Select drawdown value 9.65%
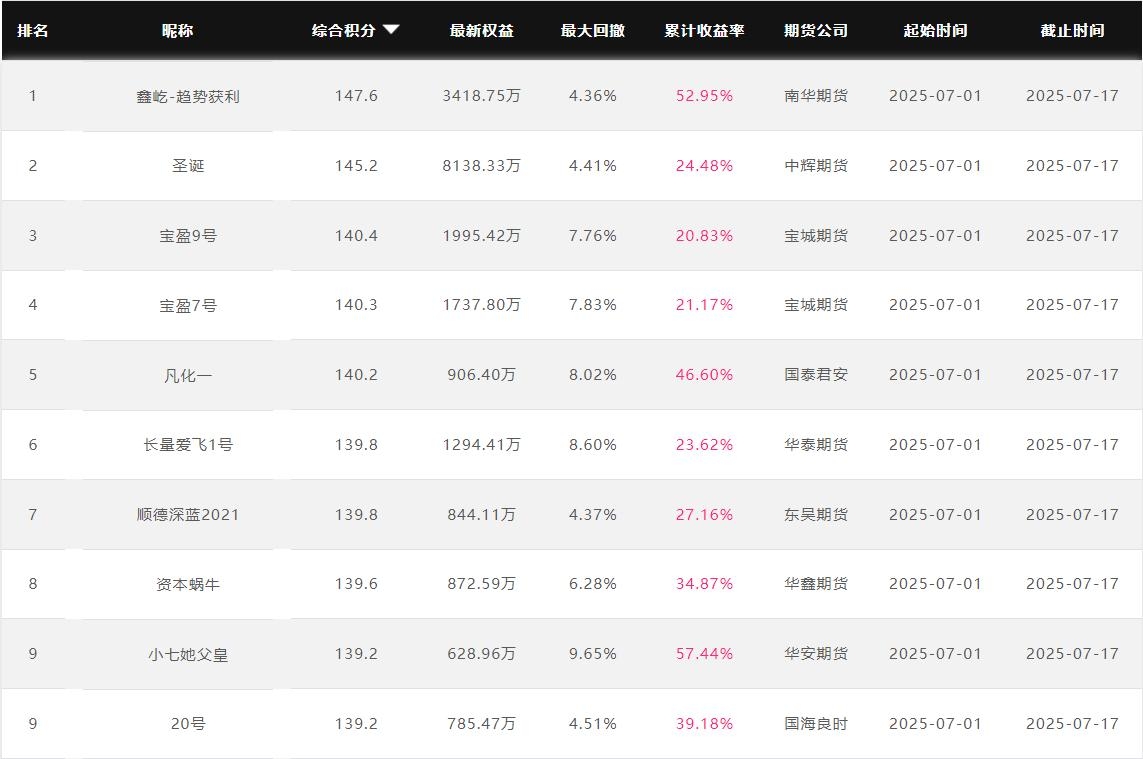Screen dimensions: 1143x759 (x=593, y=654)
